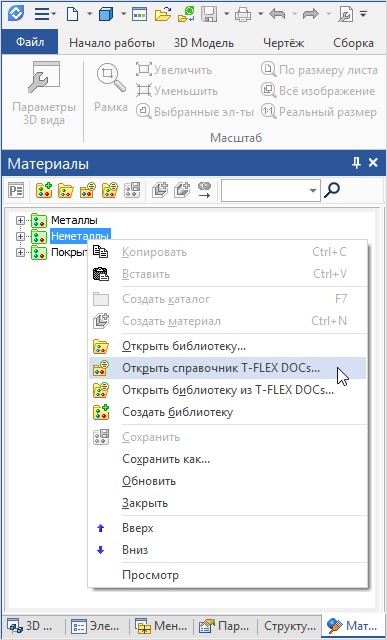Expand the Металлы tree node
387x640 pixels.
[x=20, y=220]
